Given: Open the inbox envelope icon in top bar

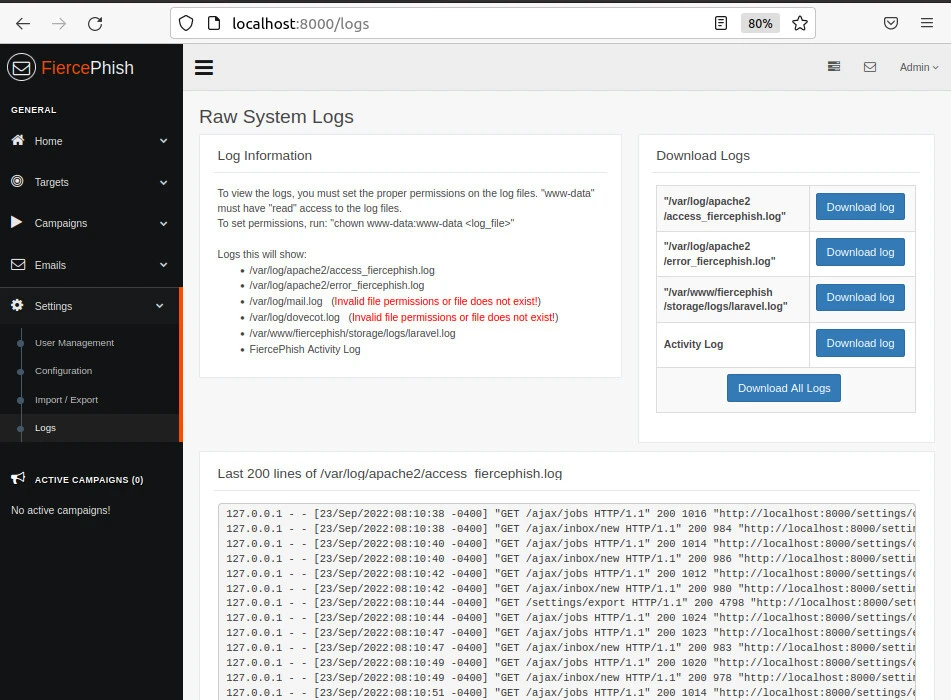Looking at the screenshot, I should [x=870, y=67].
